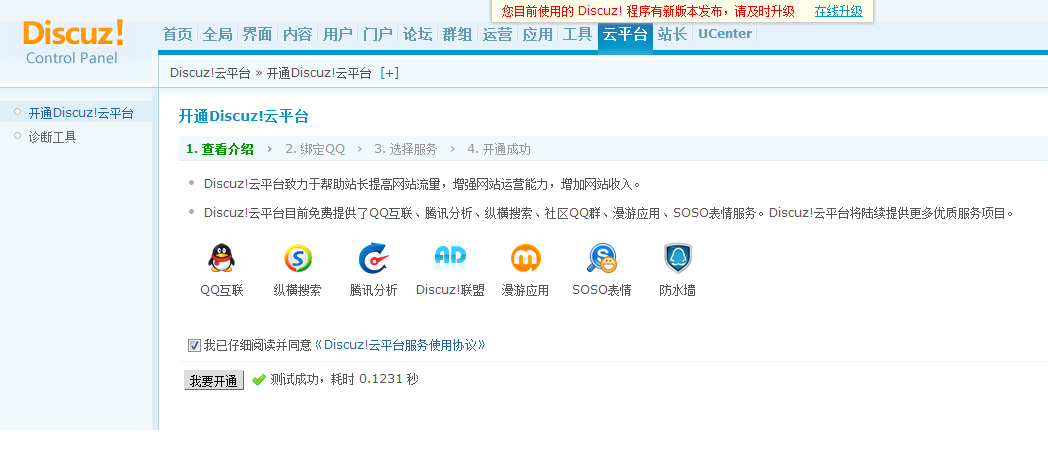Click the 在线升级 upgrade link
The image size is (1048, 460).
[838, 11]
